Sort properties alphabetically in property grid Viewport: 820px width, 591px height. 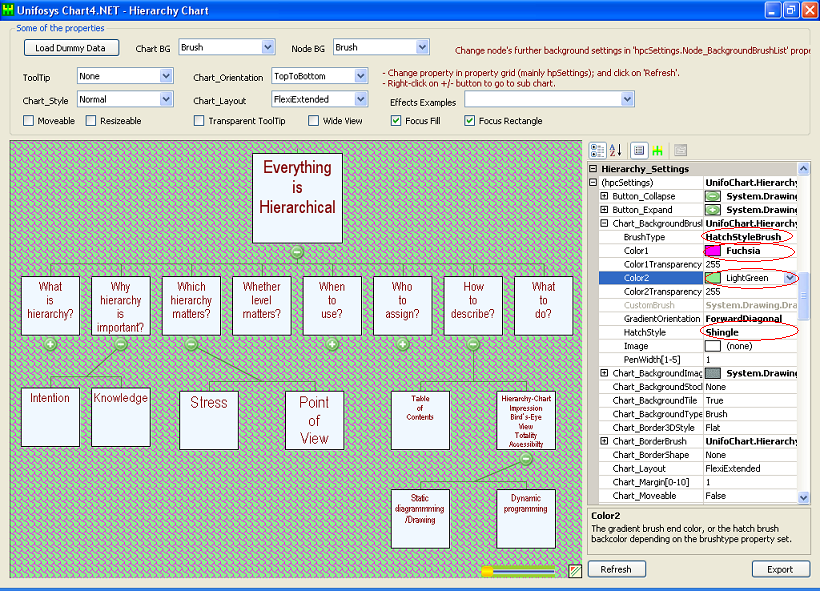click(615, 150)
